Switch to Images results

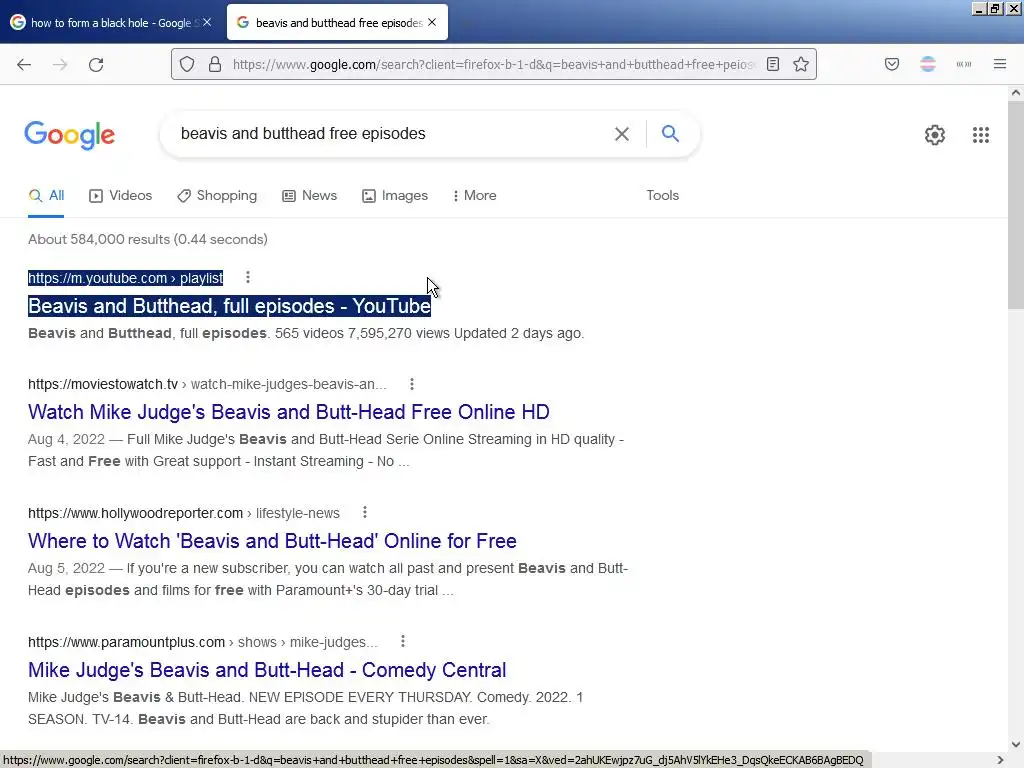[395, 195]
